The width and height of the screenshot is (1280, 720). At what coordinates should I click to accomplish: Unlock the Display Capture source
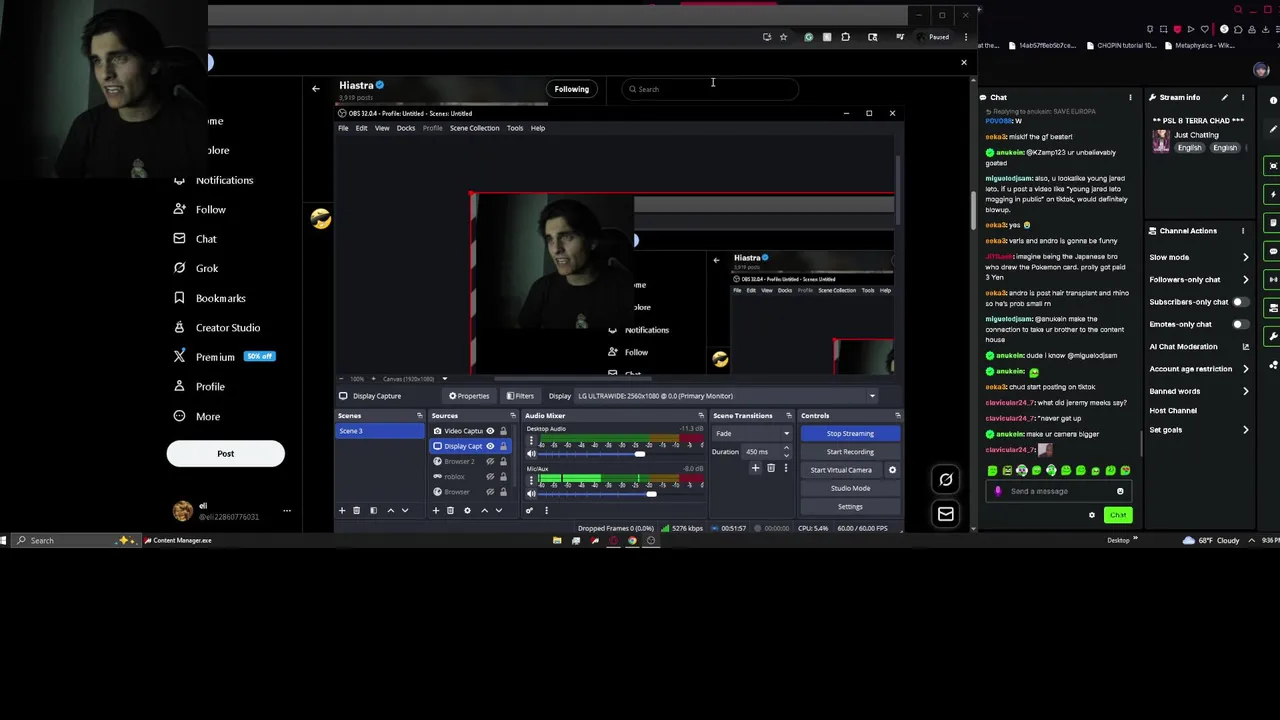pos(503,446)
